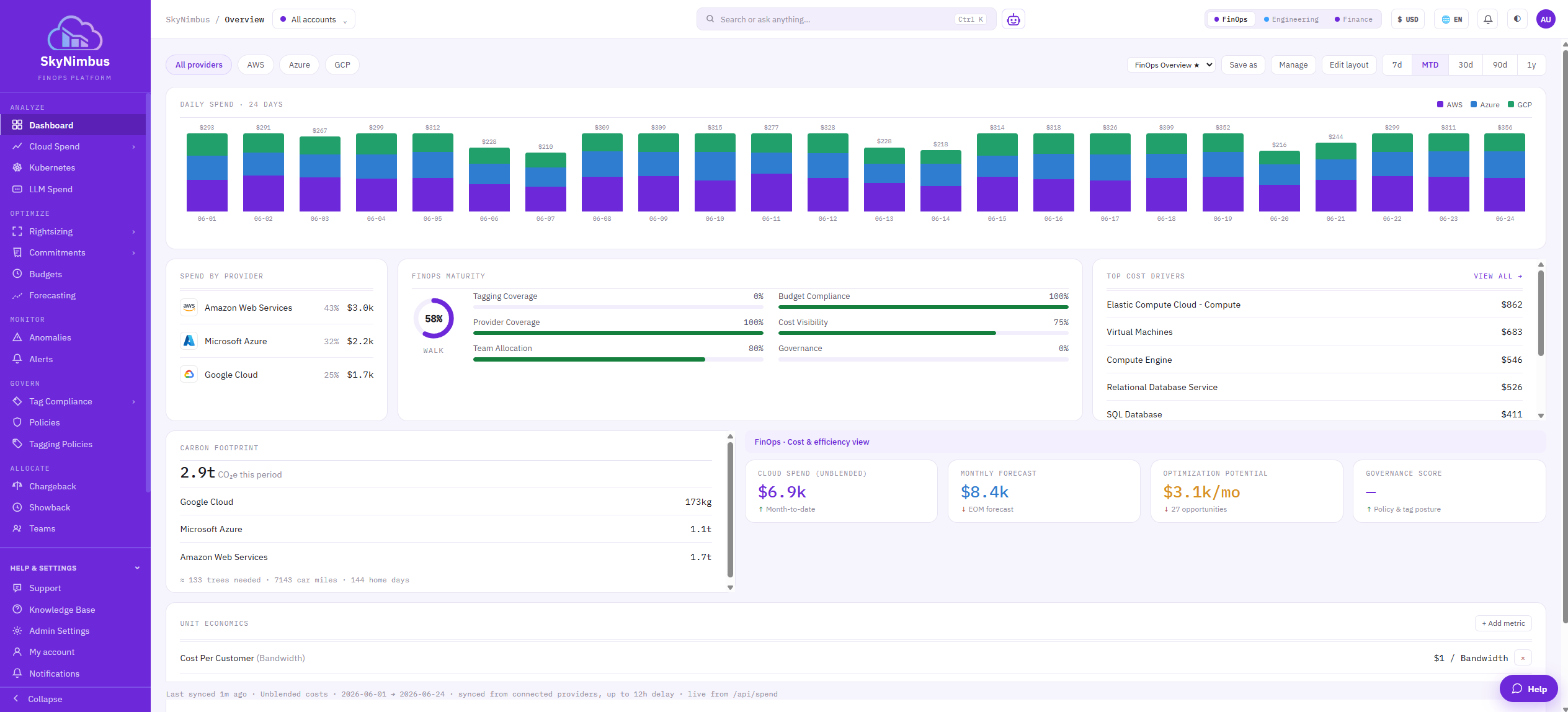Viewport: 1568px width, 712px height.
Task: Toggle AWS legend in Daily Spend chart
Action: (1450, 105)
